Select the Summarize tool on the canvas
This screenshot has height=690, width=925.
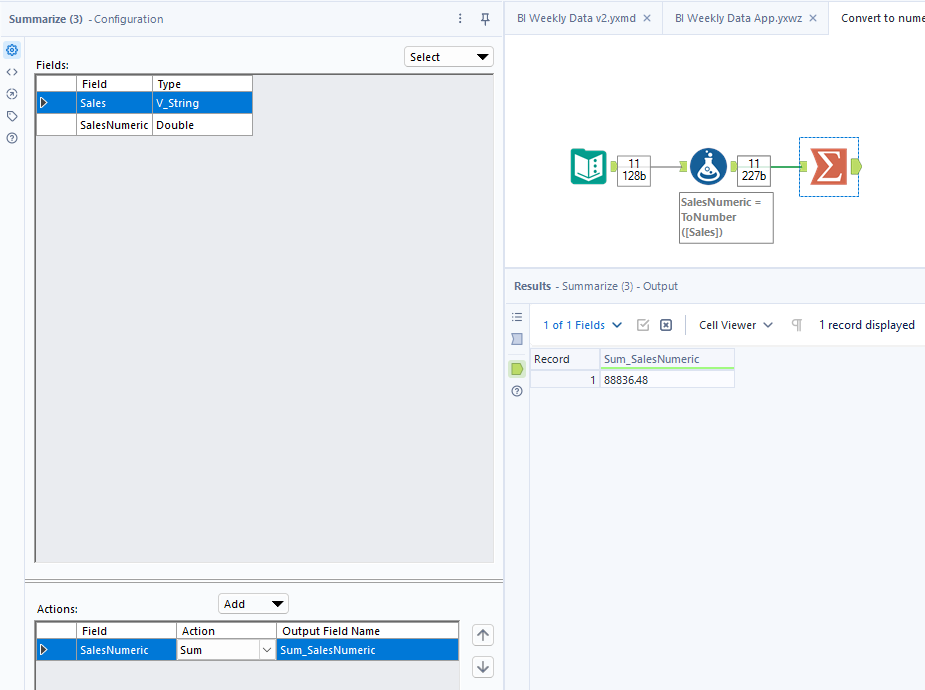point(829,167)
